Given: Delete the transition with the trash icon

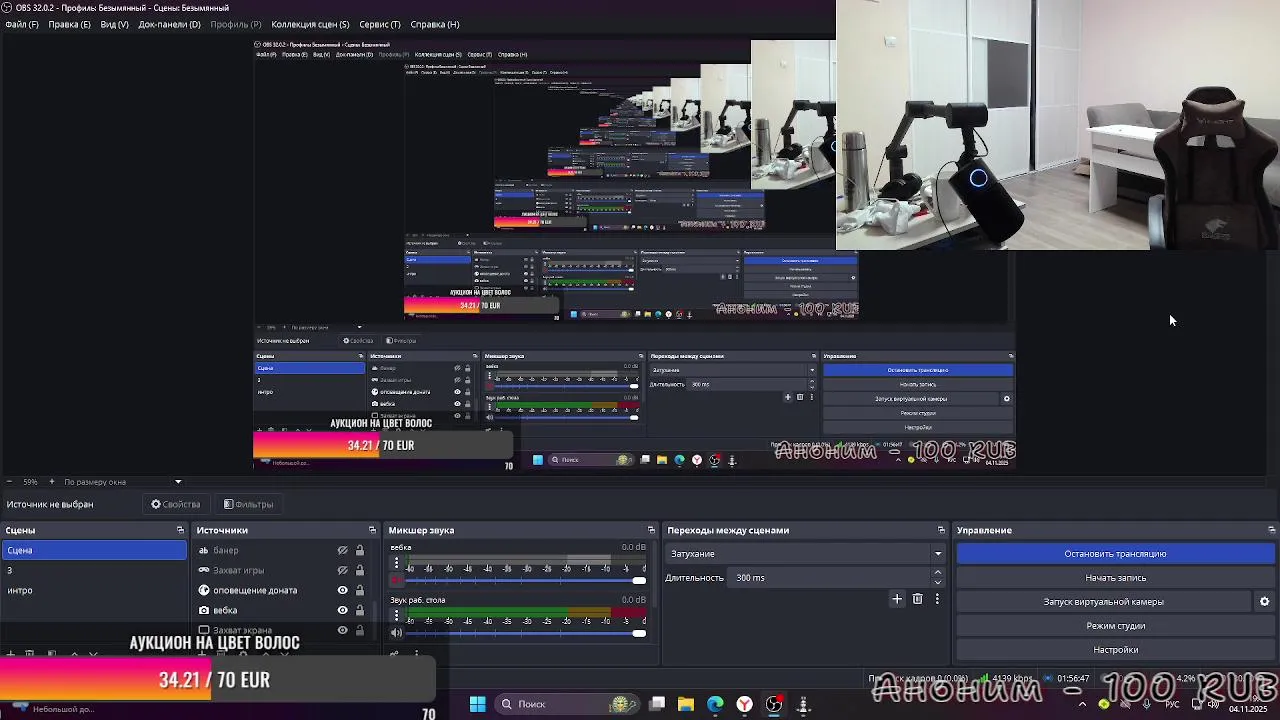Looking at the screenshot, I should [917, 599].
